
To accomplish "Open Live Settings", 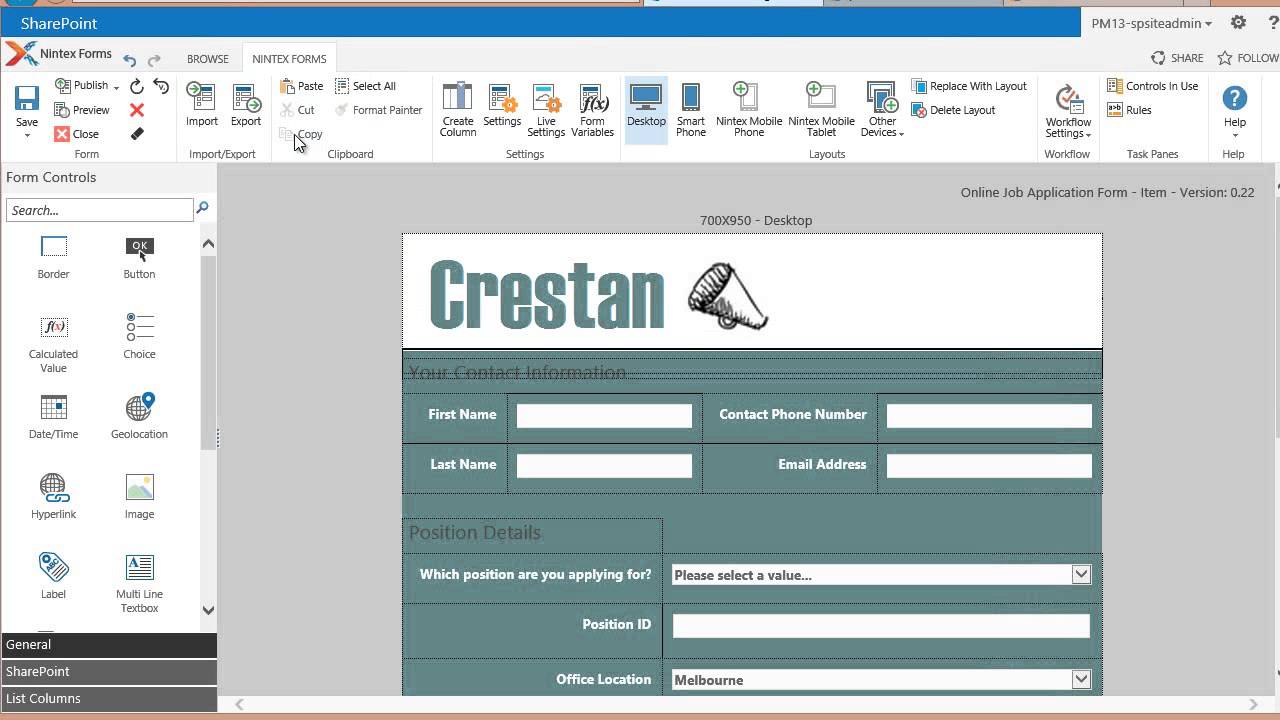I will coord(546,110).
